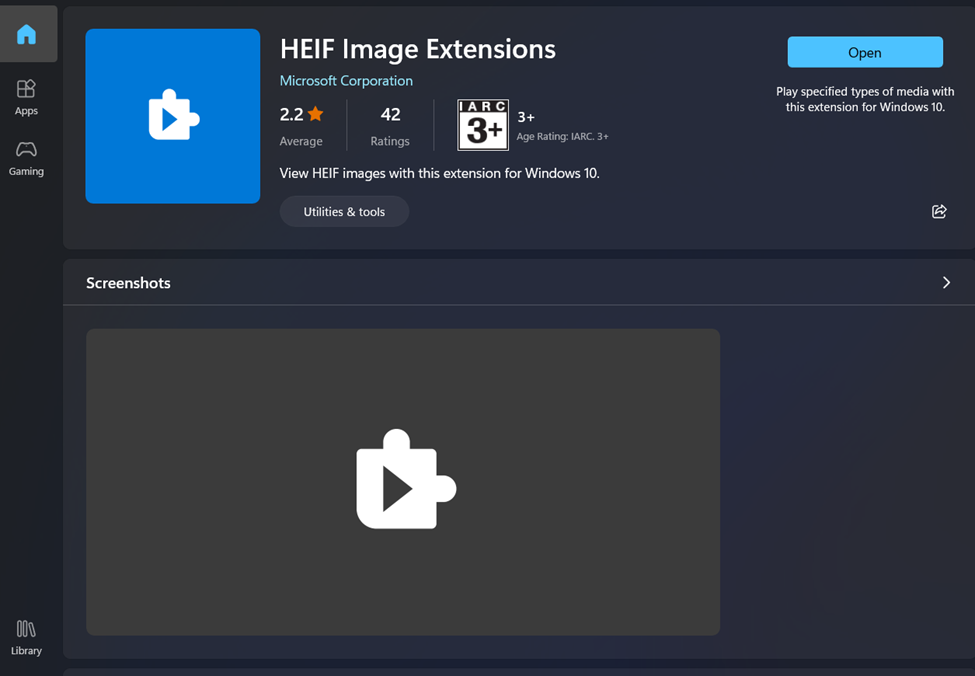Open the Library icon
The height and width of the screenshot is (676, 975).
pyautogui.click(x=26, y=629)
